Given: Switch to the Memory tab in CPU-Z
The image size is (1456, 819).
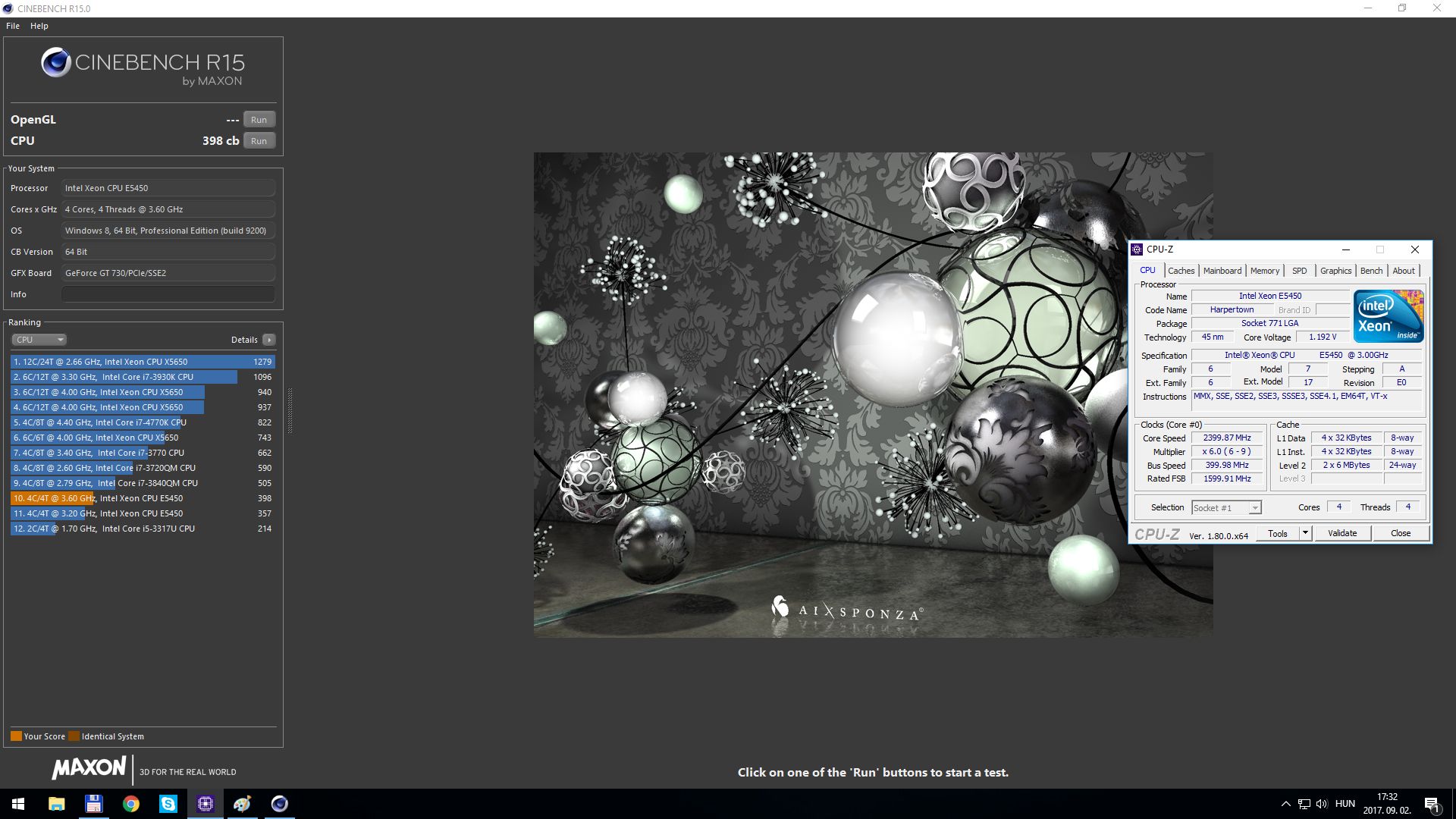Looking at the screenshot, I should point(1264,271).
